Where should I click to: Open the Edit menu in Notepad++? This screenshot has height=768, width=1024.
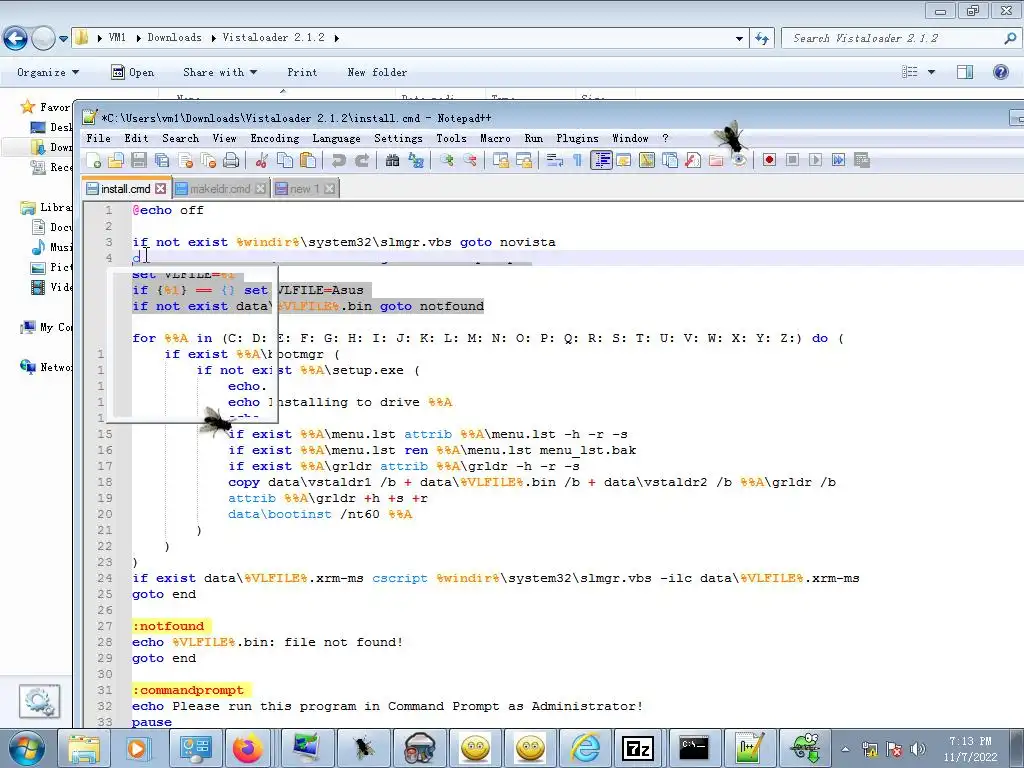[136, 138]
